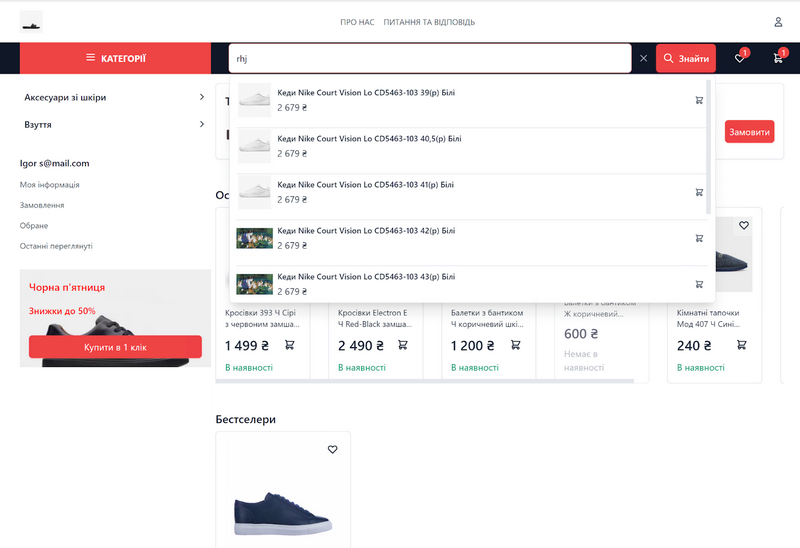Click the Замовити button

pyautogui.click(x=749, y=132)
